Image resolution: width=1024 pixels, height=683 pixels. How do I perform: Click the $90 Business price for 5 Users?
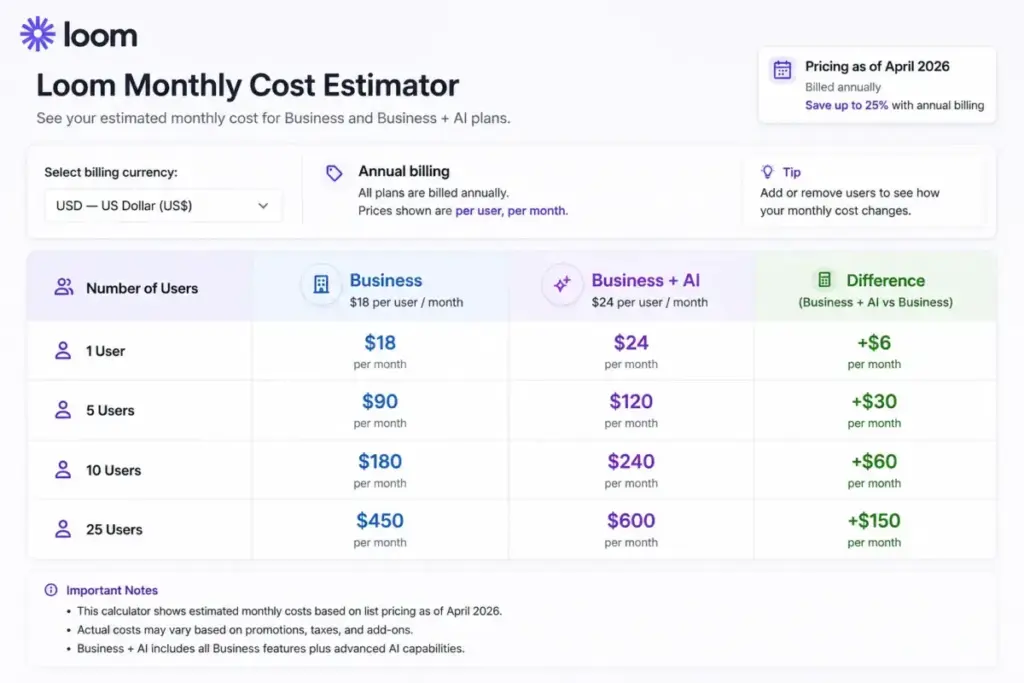[380, 401]
